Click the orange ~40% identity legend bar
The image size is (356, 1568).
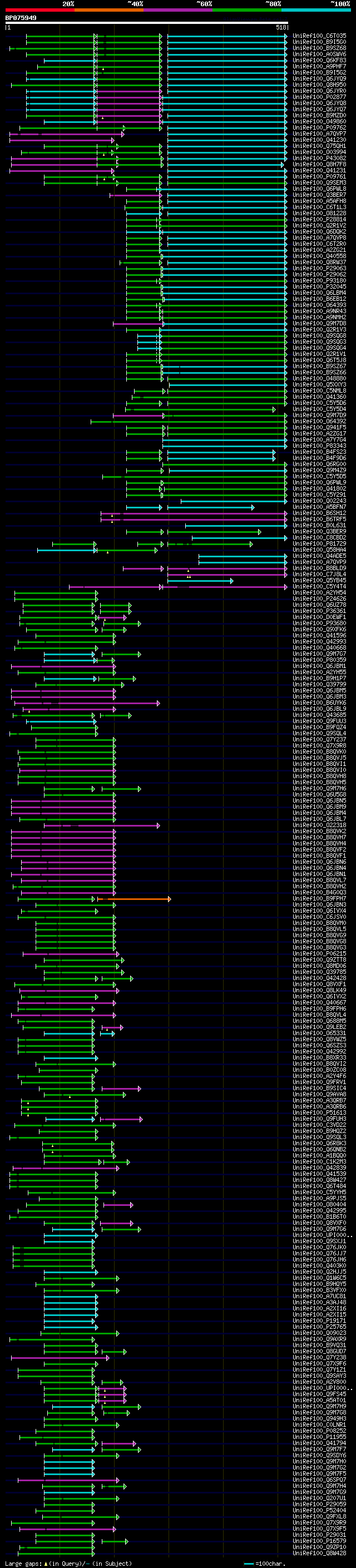coord(109,10)
